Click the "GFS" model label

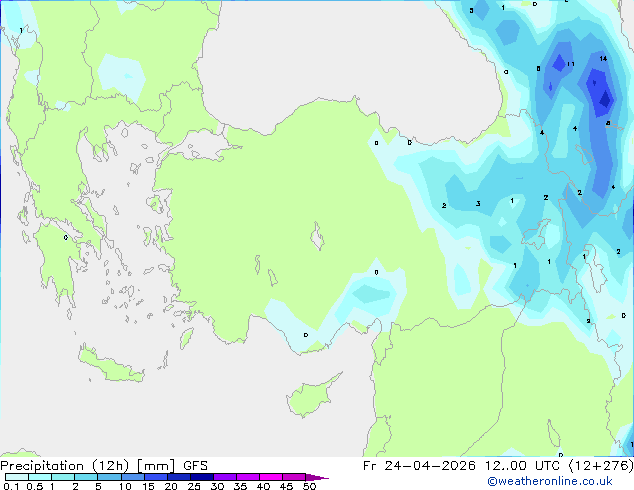pos(195,466)
